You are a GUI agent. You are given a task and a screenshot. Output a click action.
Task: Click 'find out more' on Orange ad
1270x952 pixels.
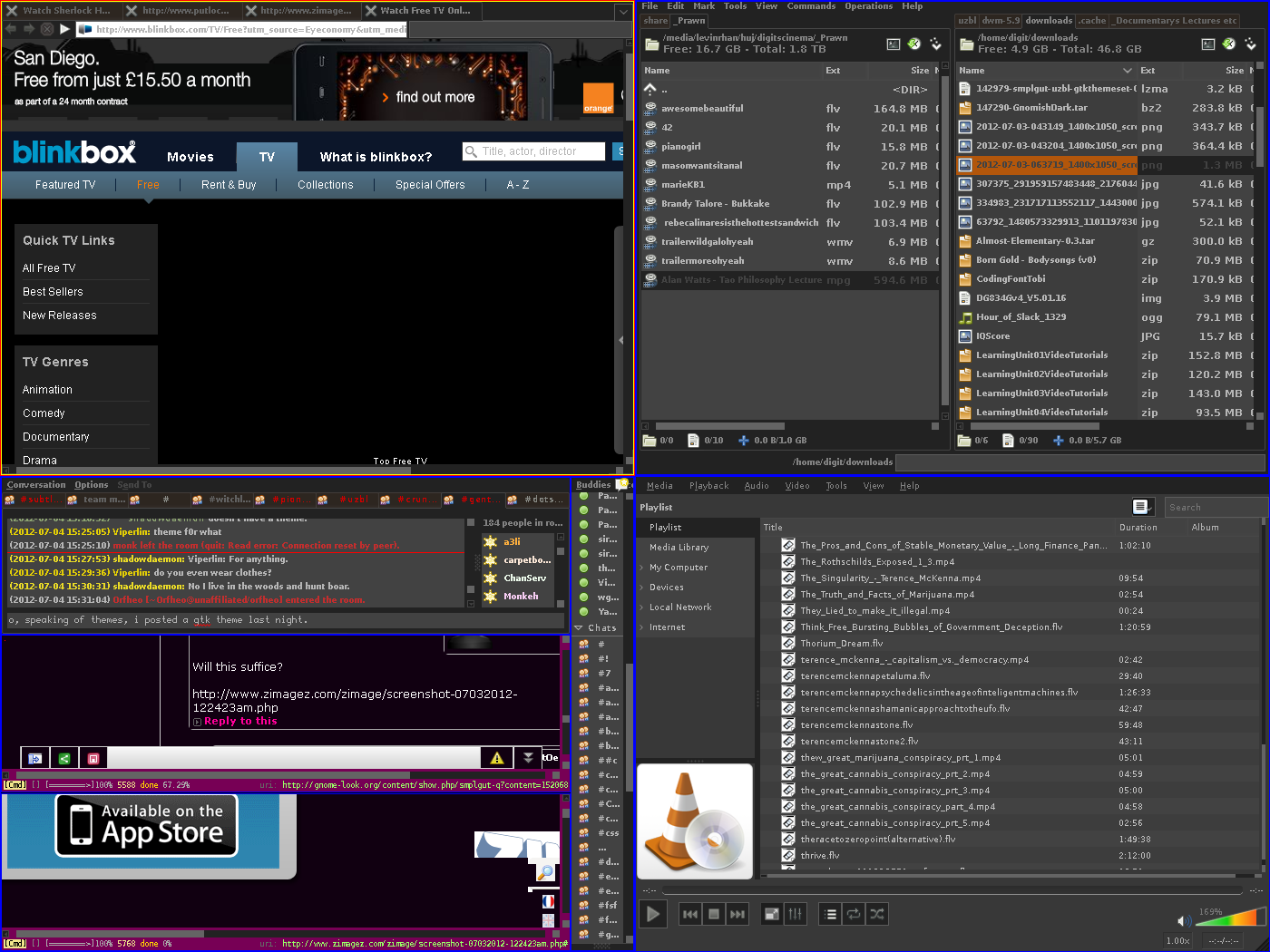pos(428,97)
